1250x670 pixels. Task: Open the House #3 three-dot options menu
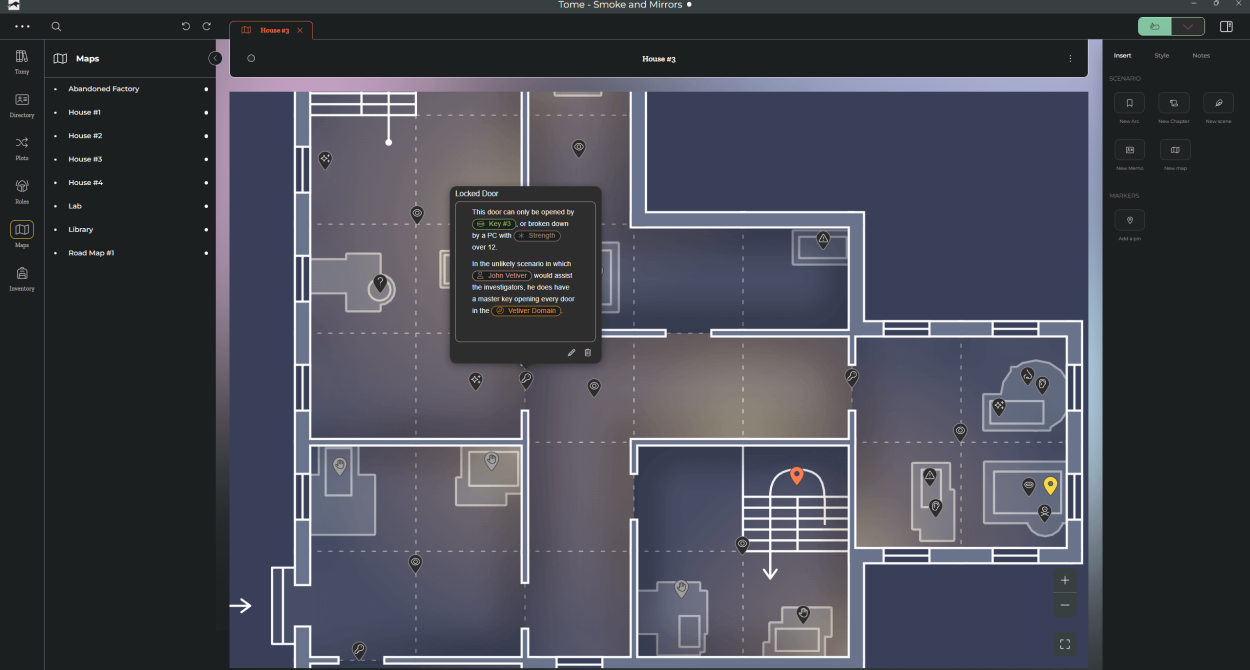tap(1070, 59)
